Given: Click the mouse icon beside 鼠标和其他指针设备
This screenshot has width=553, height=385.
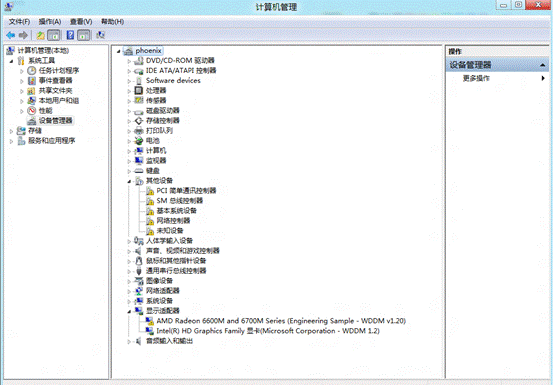Looking at the screenshot, I should 139,261.
